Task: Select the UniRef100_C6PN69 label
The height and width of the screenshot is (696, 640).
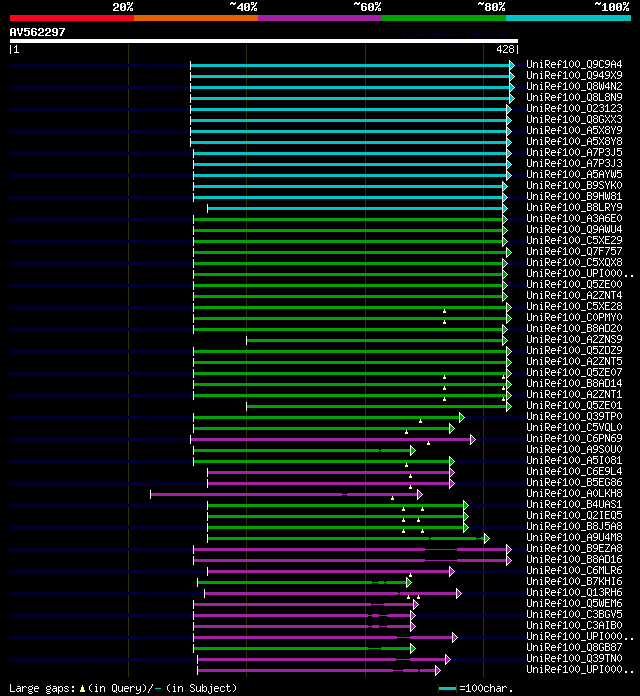Action: click(x=574, y=438)
